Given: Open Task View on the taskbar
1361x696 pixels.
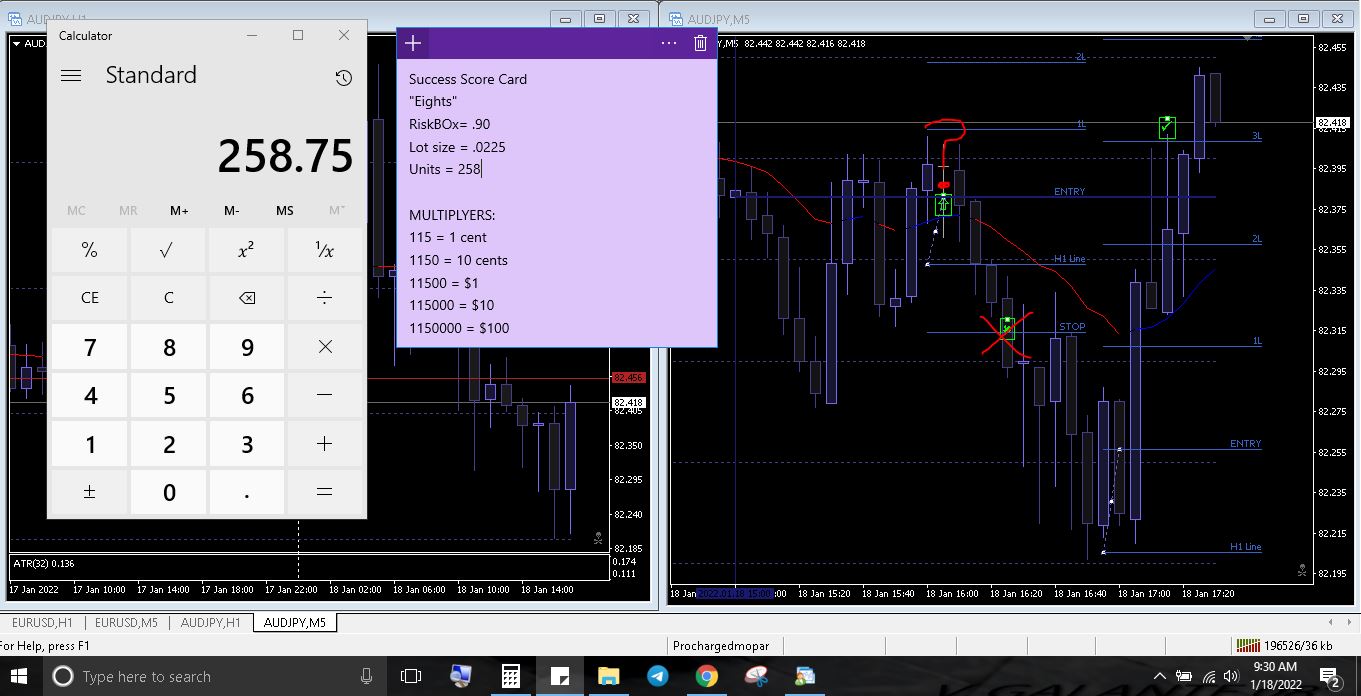Looking at the screenshot, I should click(411, 677).
